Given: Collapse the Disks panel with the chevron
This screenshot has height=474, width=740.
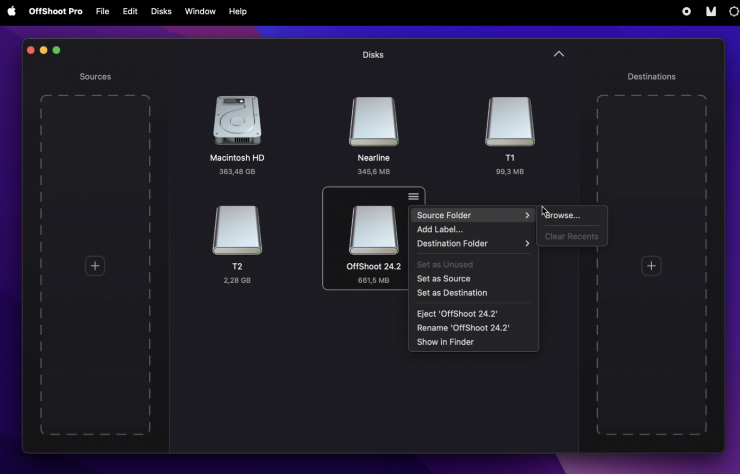Looking at the screenshot, I should pyautogui.click(x=559, y=54).
